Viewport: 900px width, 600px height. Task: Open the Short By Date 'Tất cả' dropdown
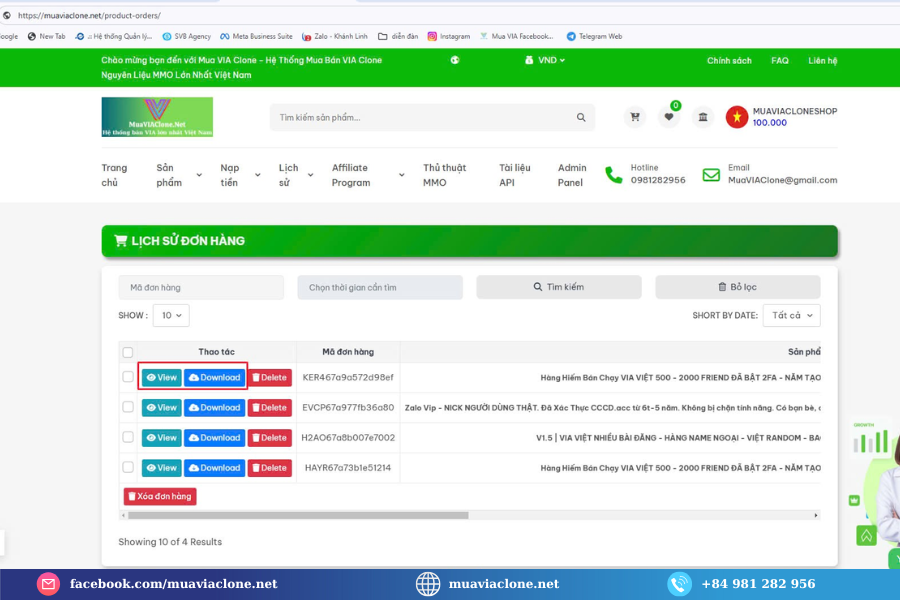click(791, 315)
